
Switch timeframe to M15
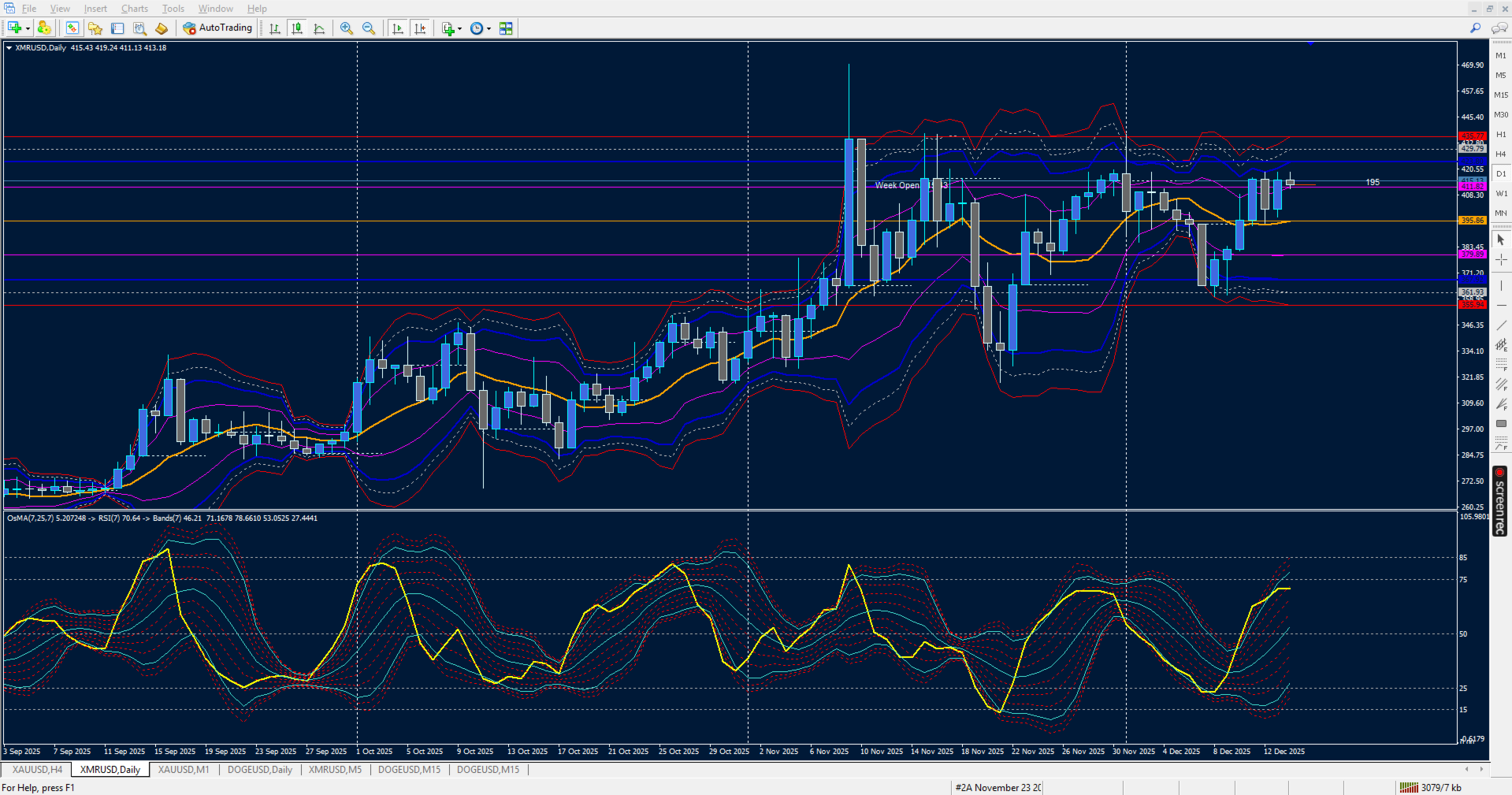point(1501,95)
